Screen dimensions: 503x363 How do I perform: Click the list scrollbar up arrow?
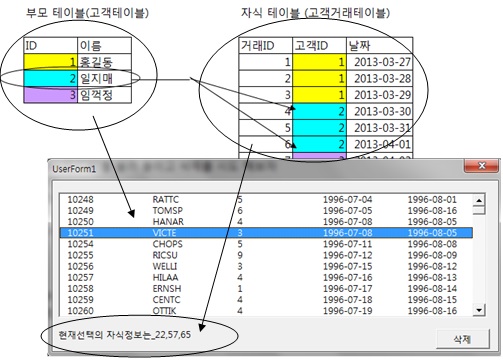tap(479, 200)
